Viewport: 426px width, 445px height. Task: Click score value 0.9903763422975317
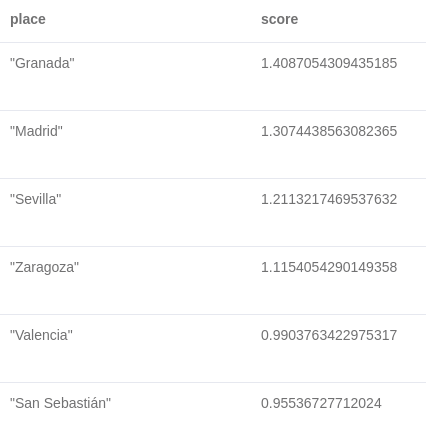click(329, 335)
